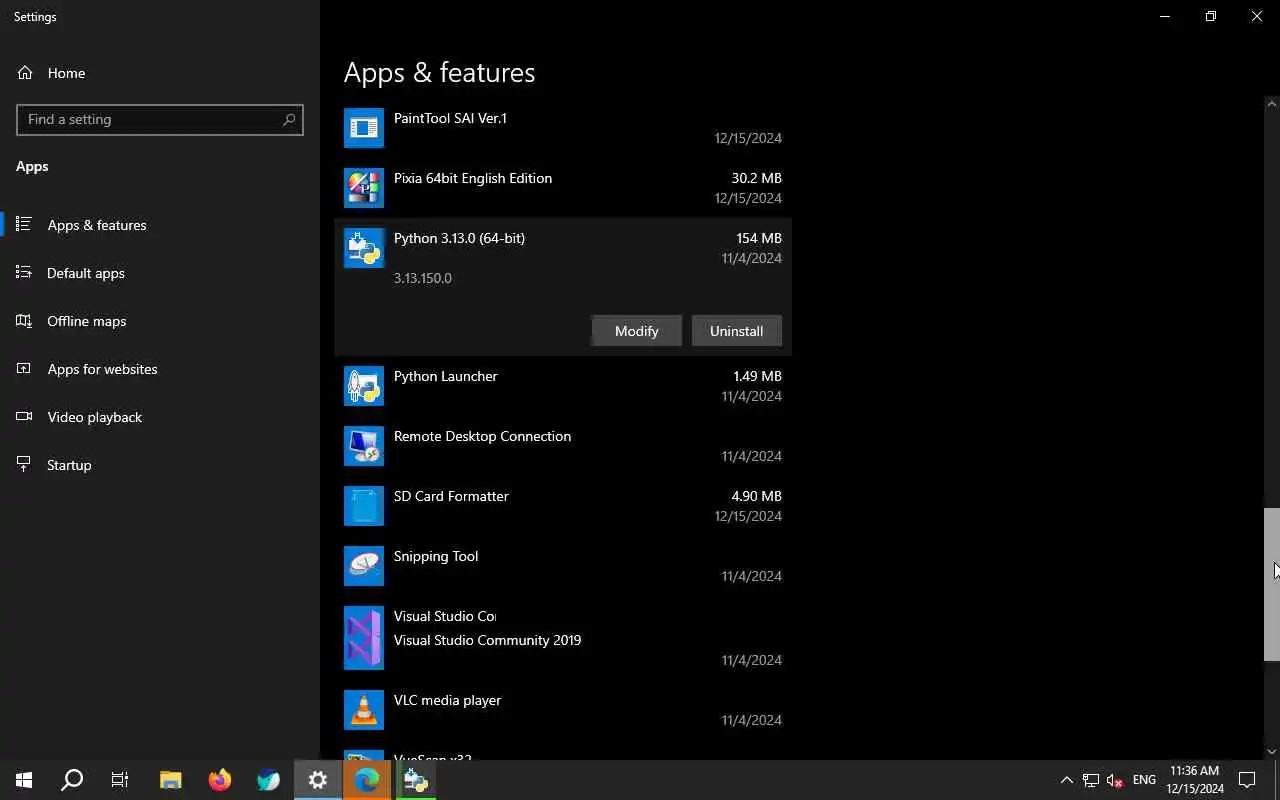
Task: Select Visual Studio Community 2019 text
Action: pyautogui.click(x=487, y=640)
